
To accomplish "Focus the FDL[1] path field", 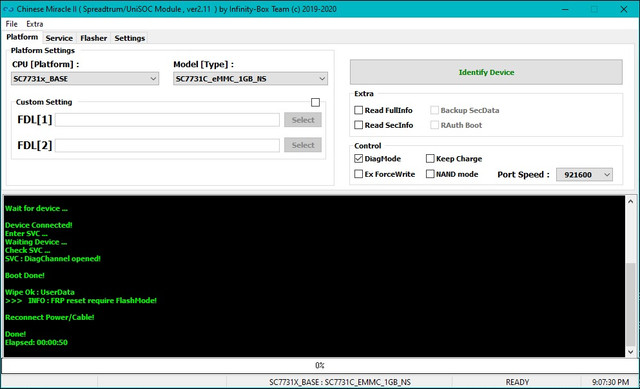I will tap(167, 120).
